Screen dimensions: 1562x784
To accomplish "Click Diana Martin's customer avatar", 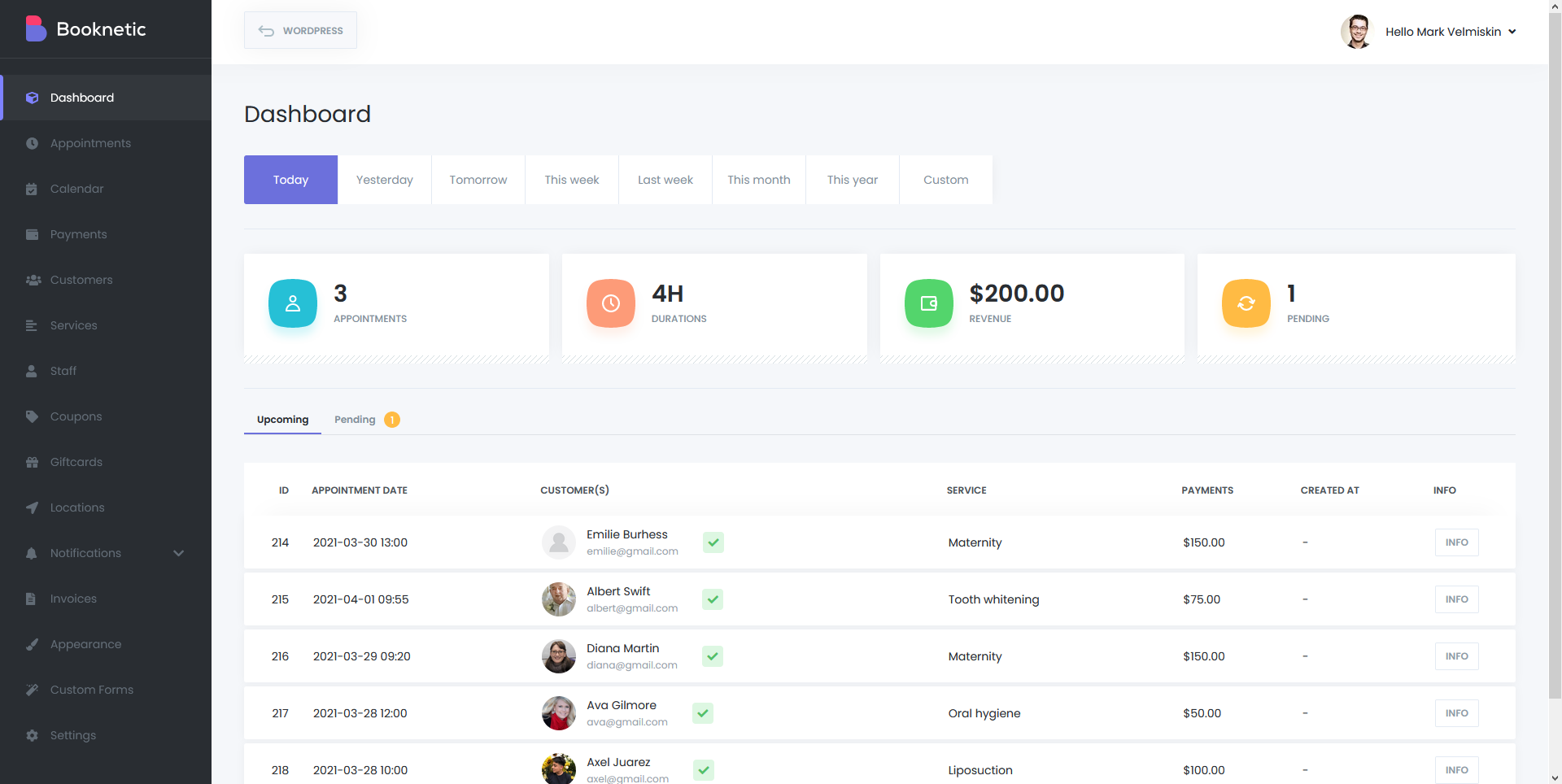I will (x=559, y=656).
